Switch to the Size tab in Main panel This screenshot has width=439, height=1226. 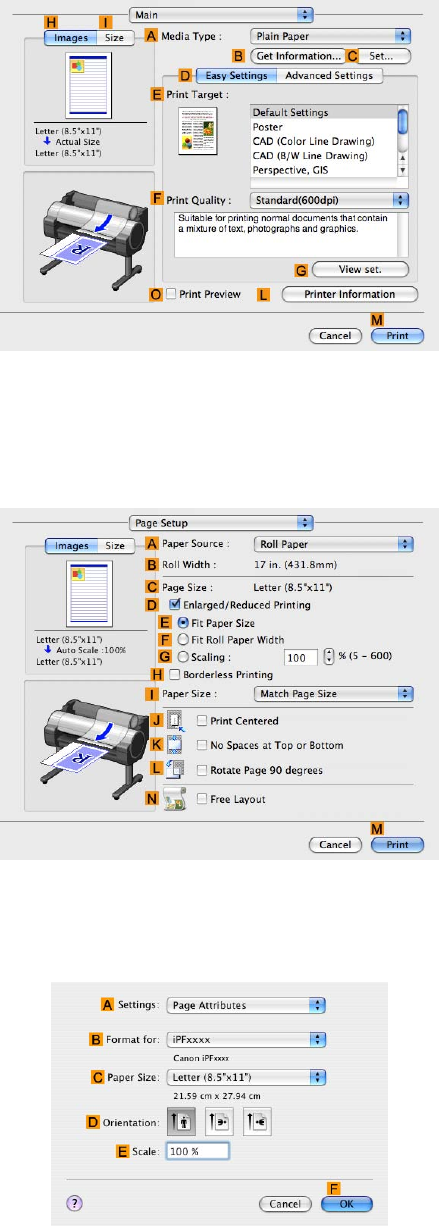(114, 36)
